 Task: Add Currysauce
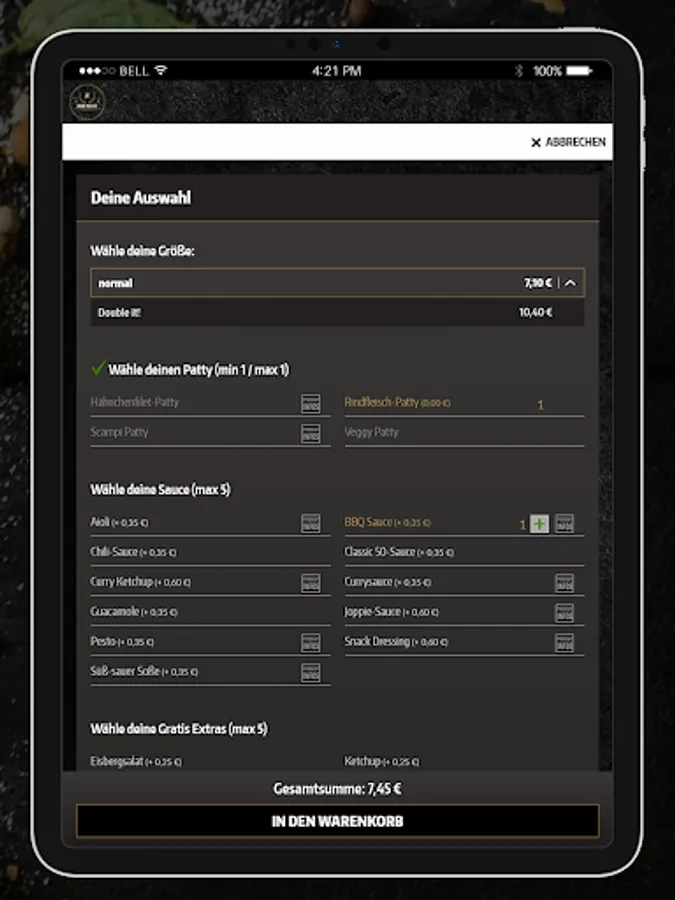pyautogui.click(x=387, y=581)
